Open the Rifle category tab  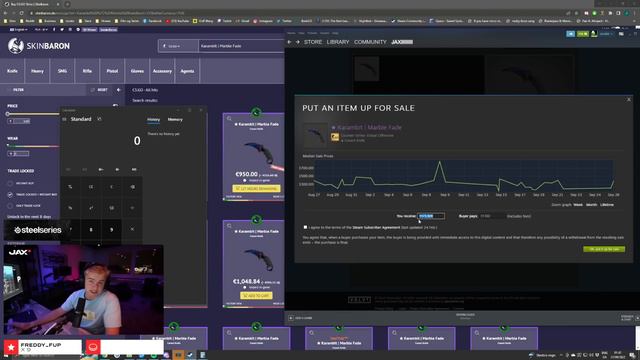(87, 71)
